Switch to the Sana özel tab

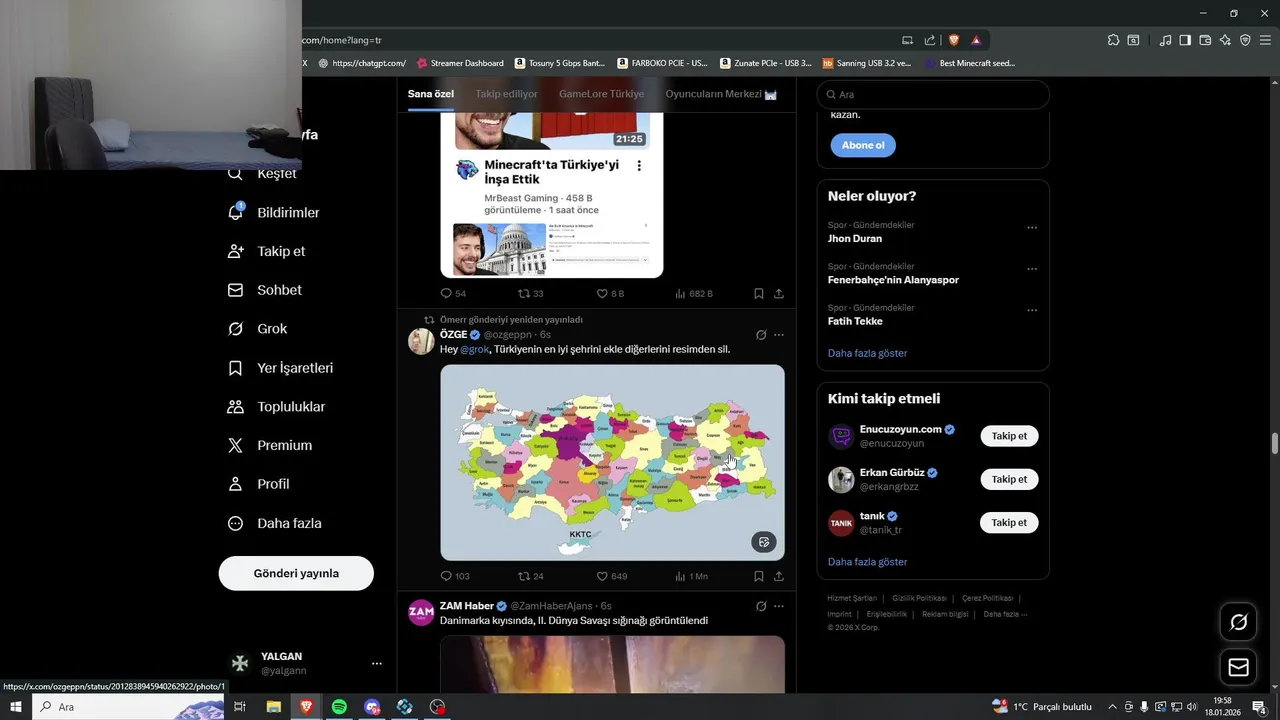click(431, 94)
